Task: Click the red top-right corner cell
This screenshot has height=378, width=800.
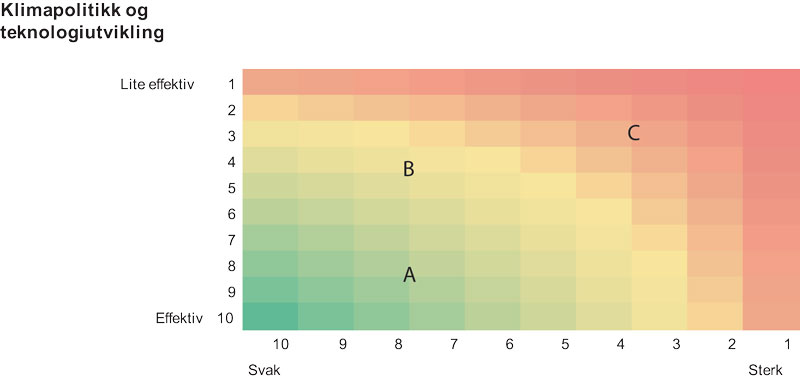Action: tap(771, 82)
